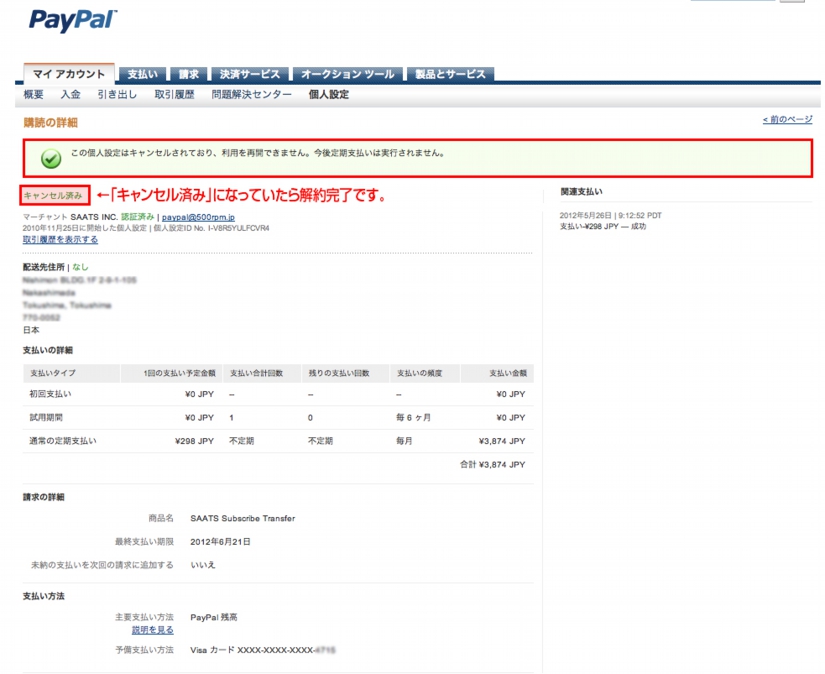Open 取引履歴 in the sub-navigation bar
Screen dimensions: 825x674
coord(174,94)
